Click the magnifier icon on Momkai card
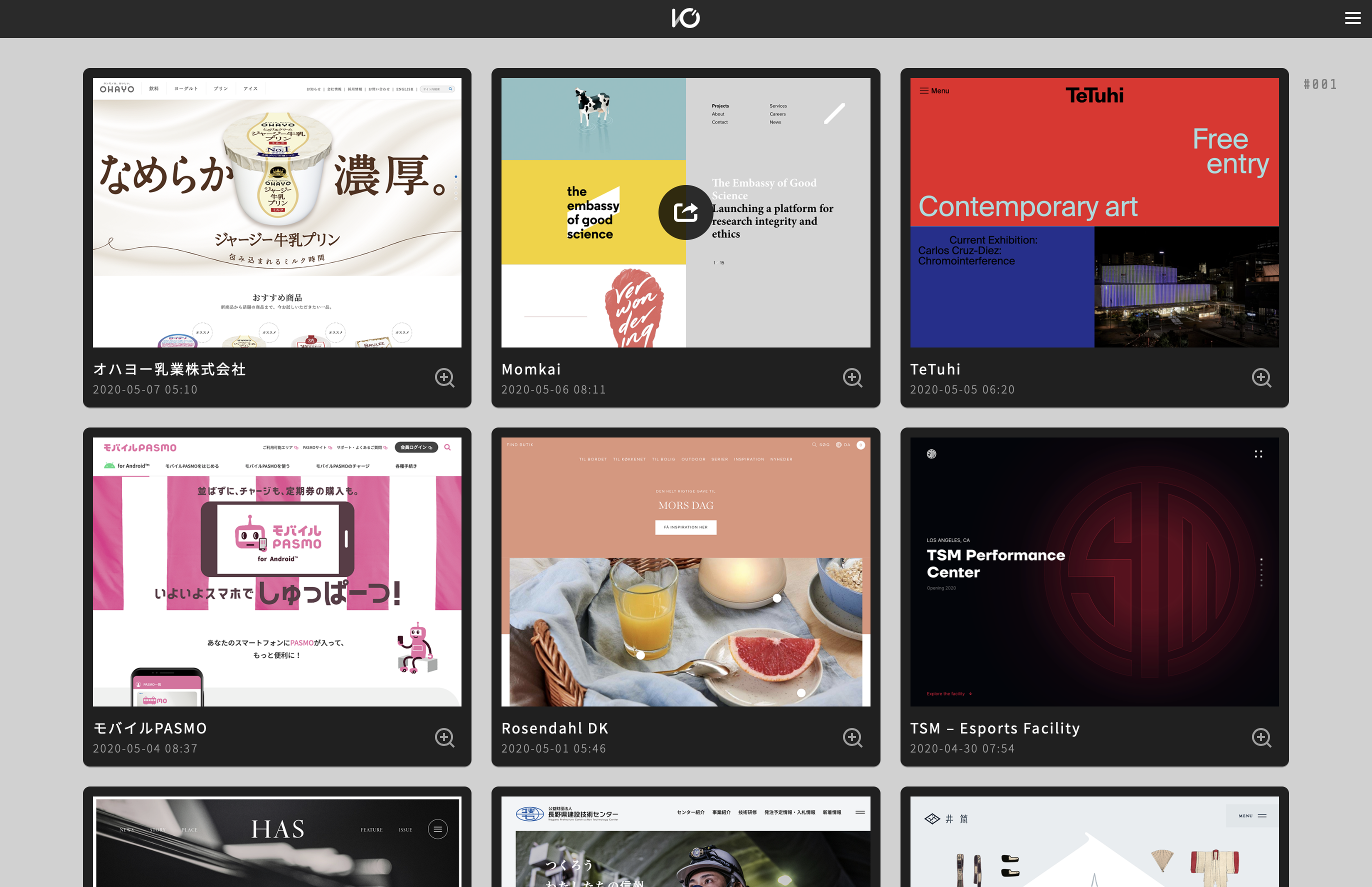Viewport: 1372px width, 887px height. pos(853,378)
